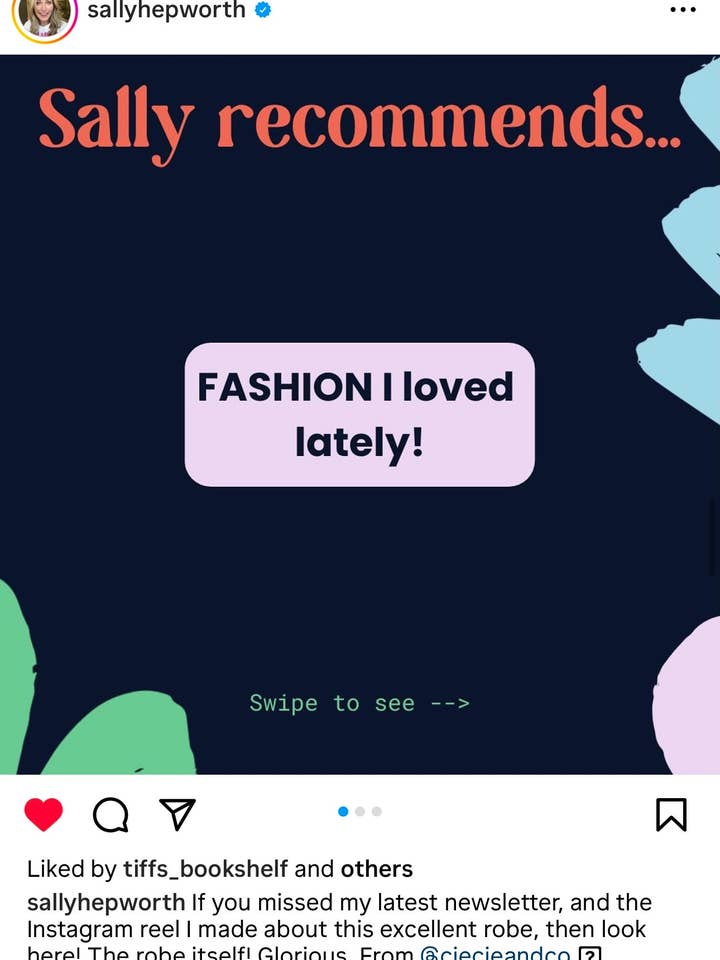The image size is (720, 960).
Task: Open the three-dot more options menu
Action: (683, 9)
